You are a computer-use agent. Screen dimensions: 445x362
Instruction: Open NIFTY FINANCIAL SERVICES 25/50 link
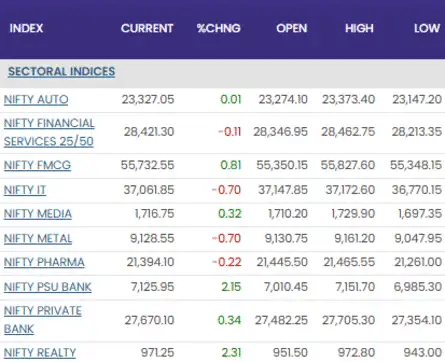click(49, 132)
